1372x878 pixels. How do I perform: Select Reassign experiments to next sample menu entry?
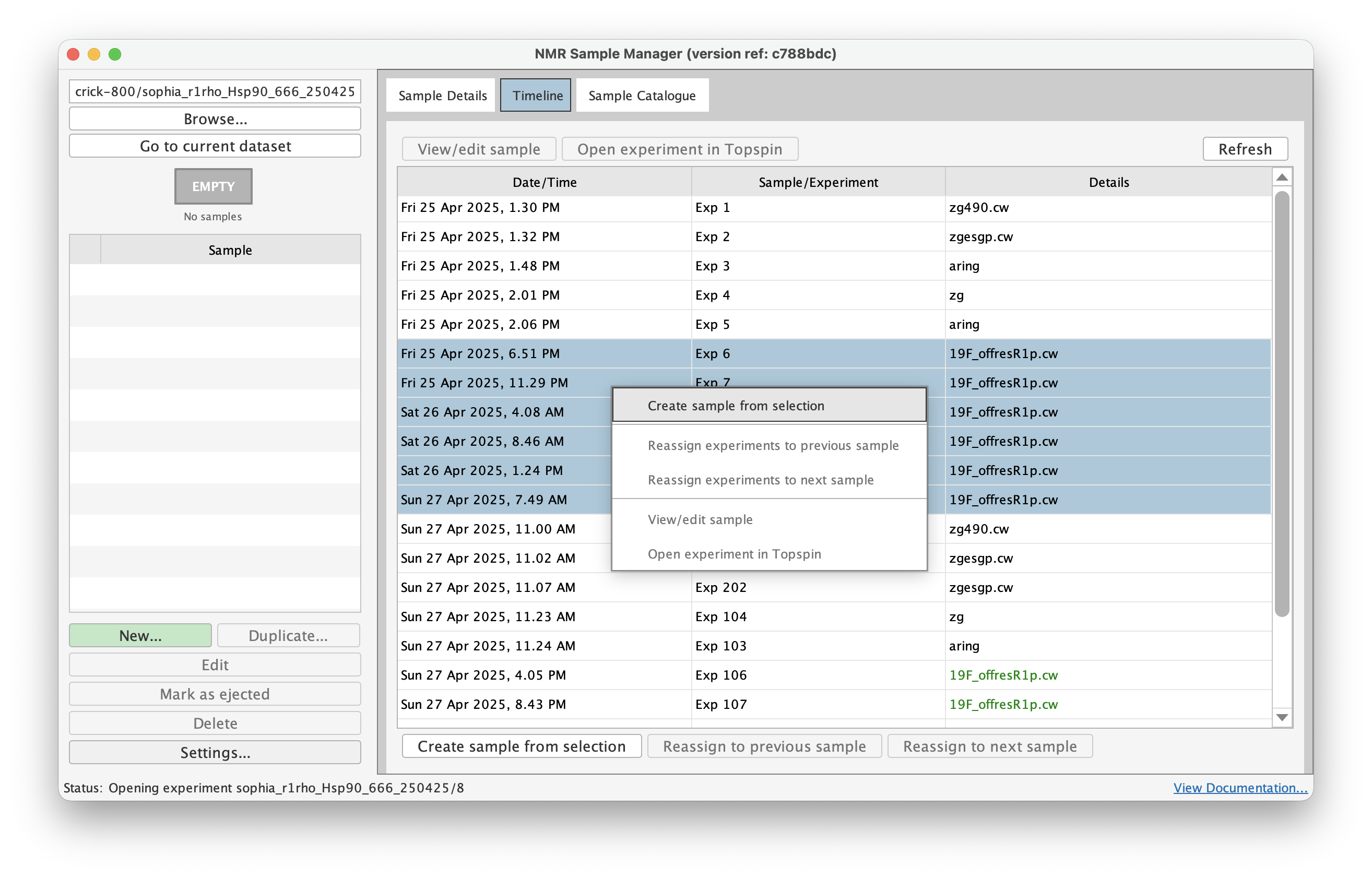pos(760,480)
